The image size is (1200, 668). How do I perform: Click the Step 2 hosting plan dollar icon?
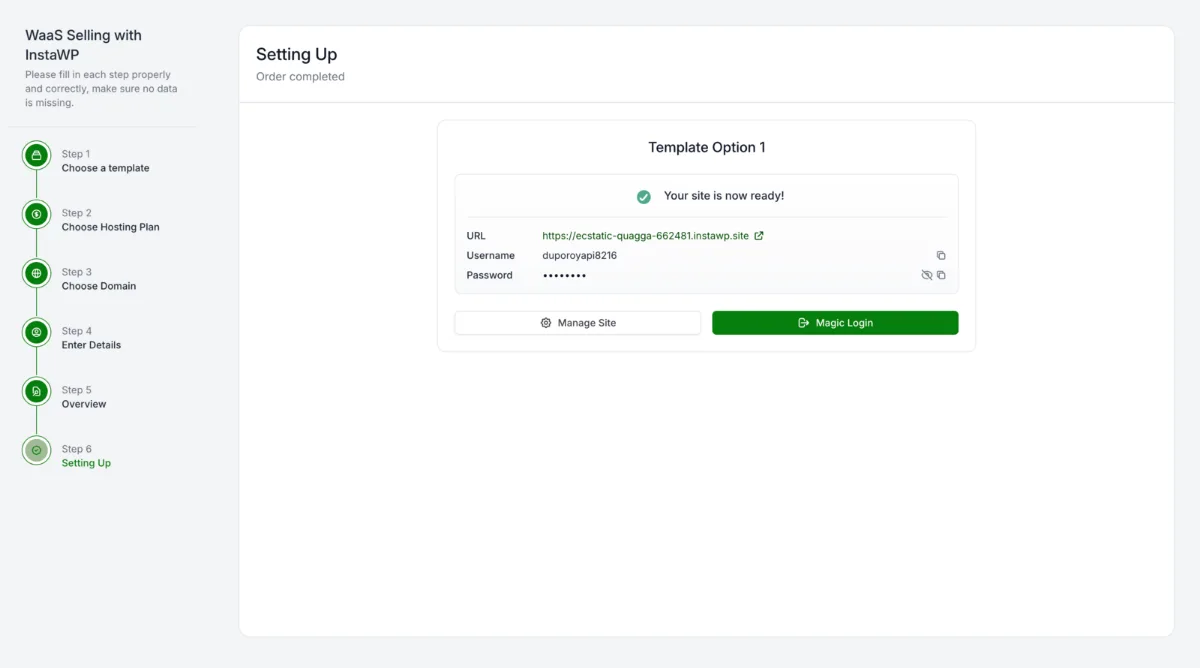pos(36,214)
